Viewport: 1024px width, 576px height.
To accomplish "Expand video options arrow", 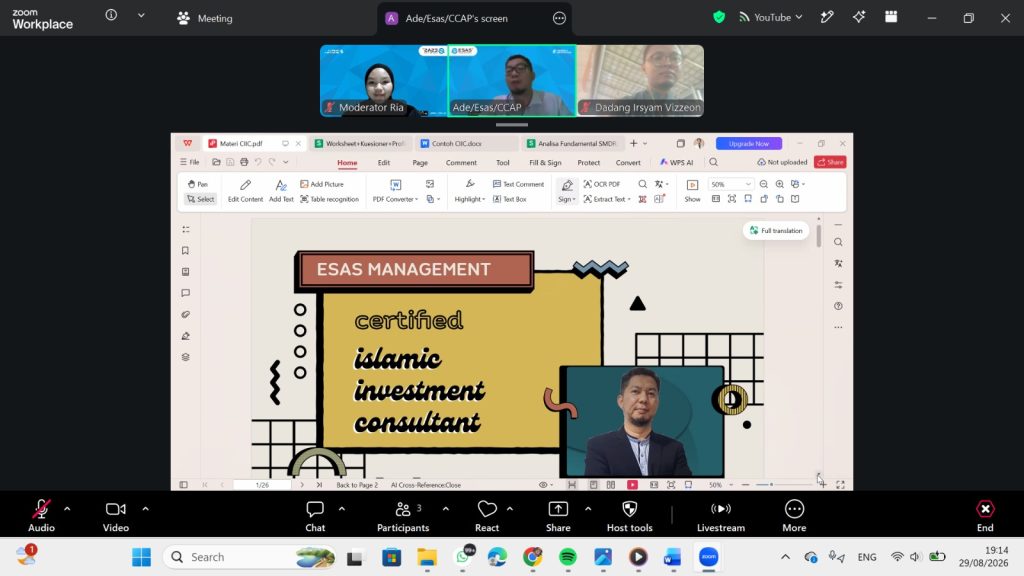I will (146, 509).
